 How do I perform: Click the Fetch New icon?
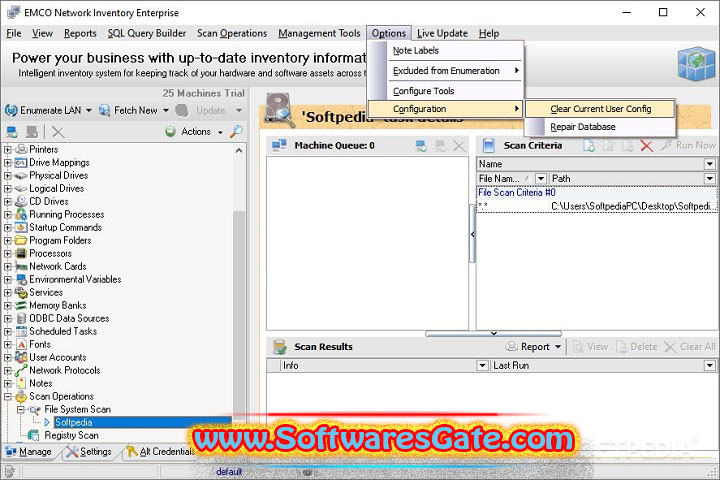105,110
